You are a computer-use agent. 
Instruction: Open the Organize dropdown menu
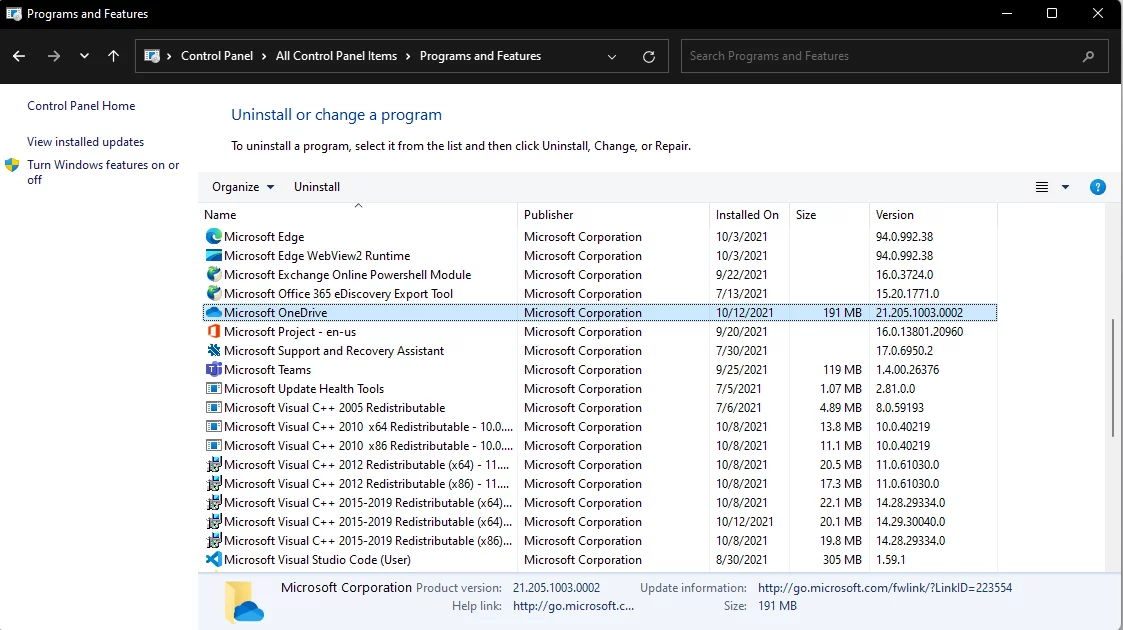243,187
